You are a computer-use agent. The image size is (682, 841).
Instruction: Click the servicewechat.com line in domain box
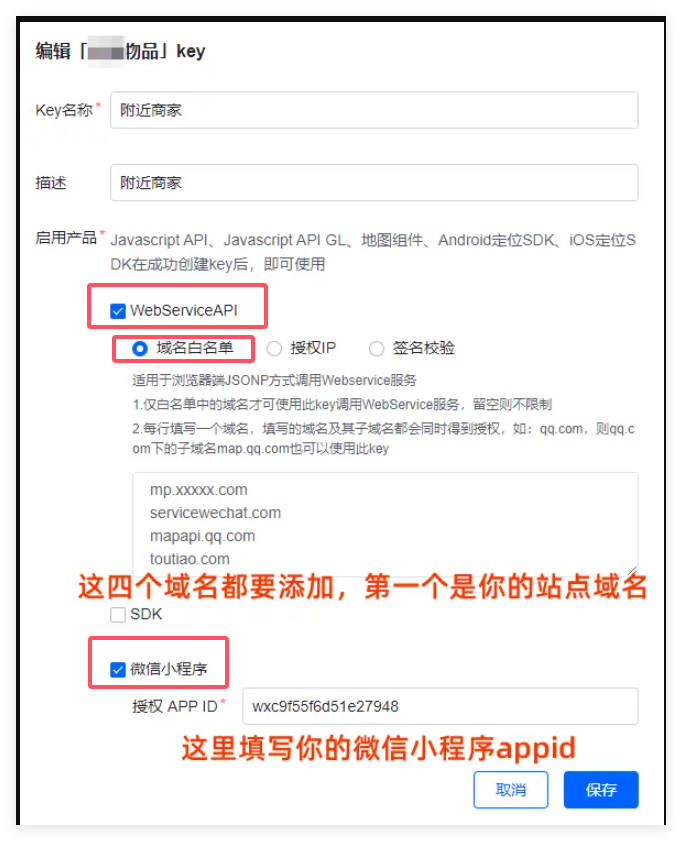point(215,513)
